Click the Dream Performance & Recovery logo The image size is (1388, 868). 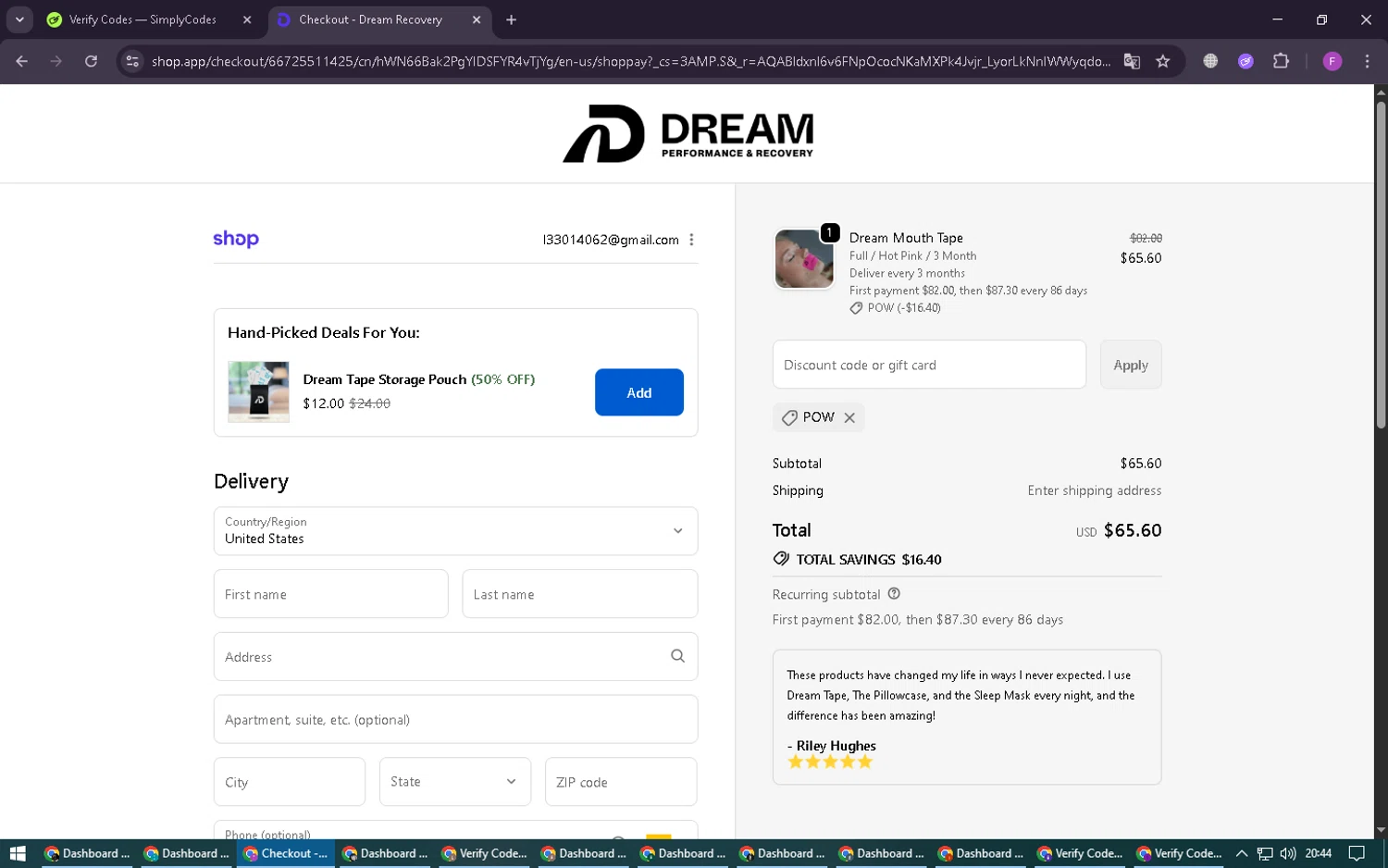688,133
